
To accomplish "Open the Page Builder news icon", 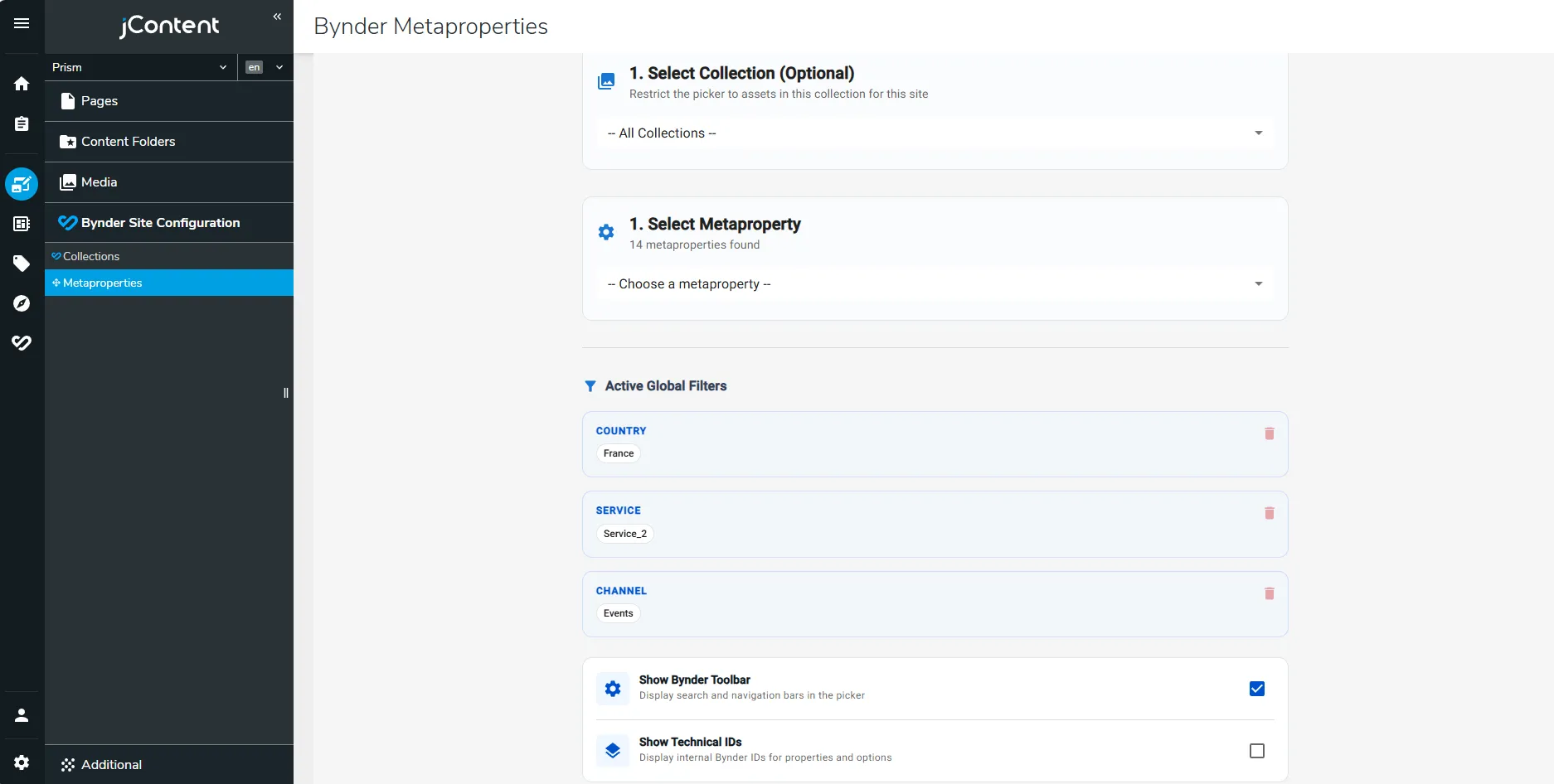I will click(22, 224).
